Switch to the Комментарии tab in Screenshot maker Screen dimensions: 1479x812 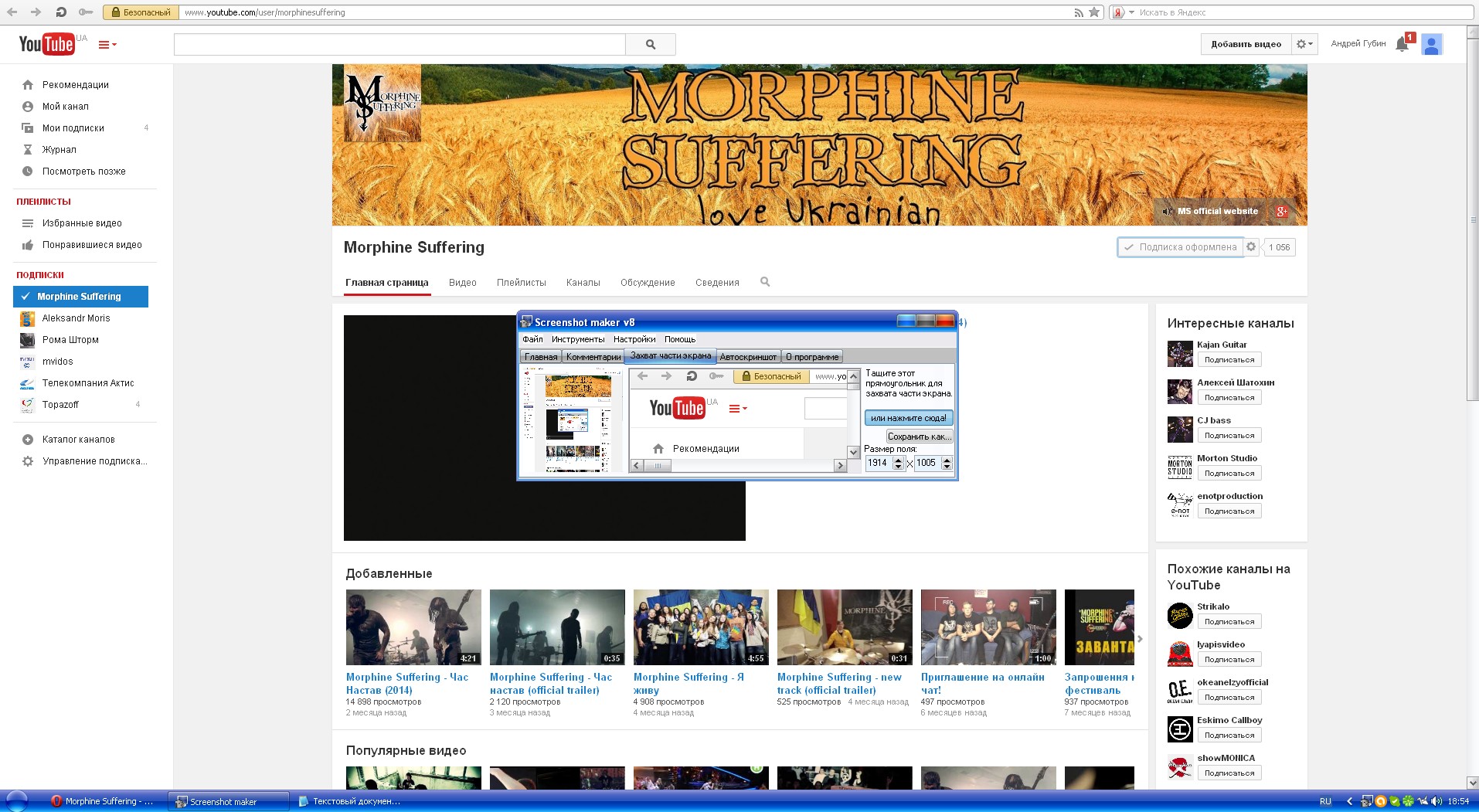tap(593, 357)
